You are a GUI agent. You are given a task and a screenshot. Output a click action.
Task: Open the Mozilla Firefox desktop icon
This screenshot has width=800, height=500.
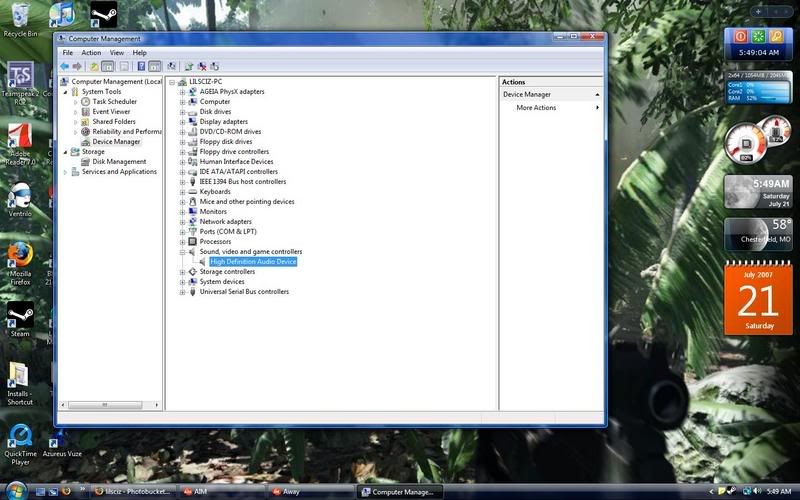pyautogui.click(x=20, y=264)
